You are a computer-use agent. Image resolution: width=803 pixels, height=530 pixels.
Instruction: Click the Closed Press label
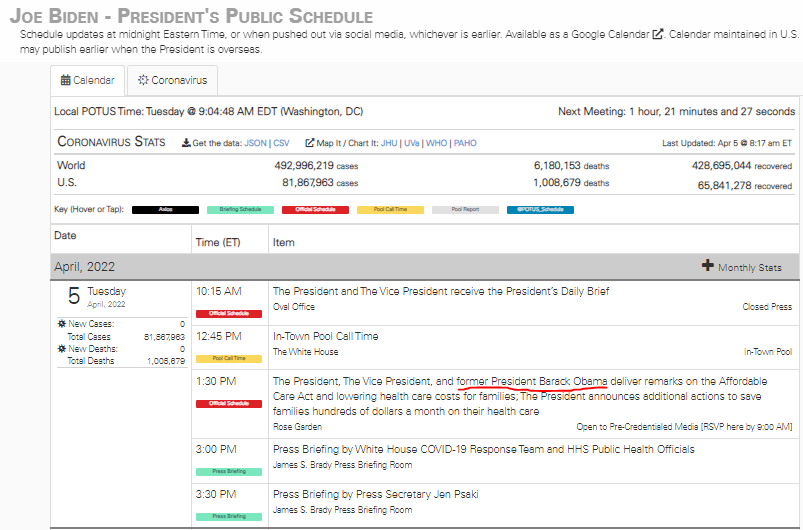767,307
